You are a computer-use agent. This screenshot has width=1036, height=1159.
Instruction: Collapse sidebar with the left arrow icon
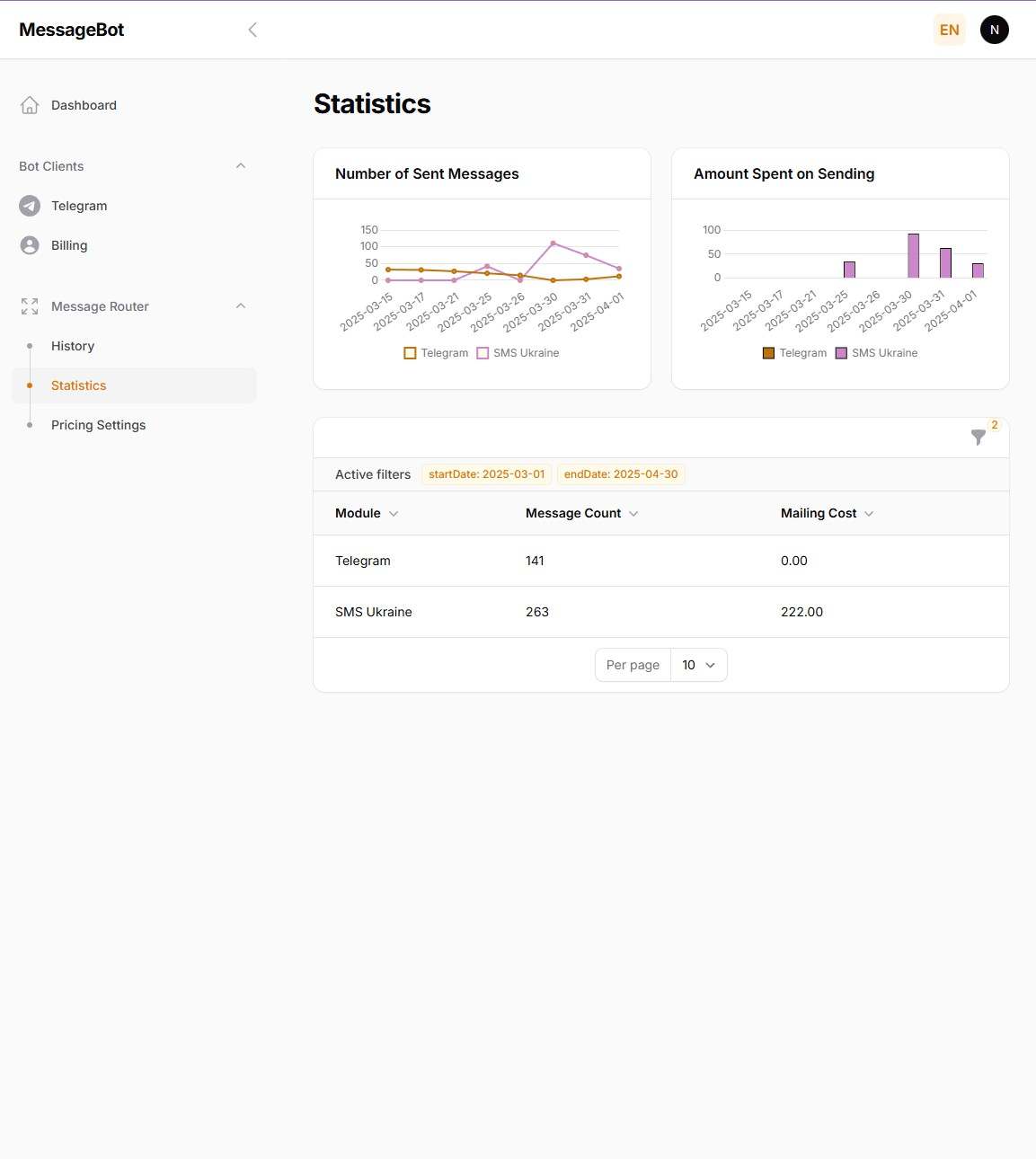click(x=252, y=30)
